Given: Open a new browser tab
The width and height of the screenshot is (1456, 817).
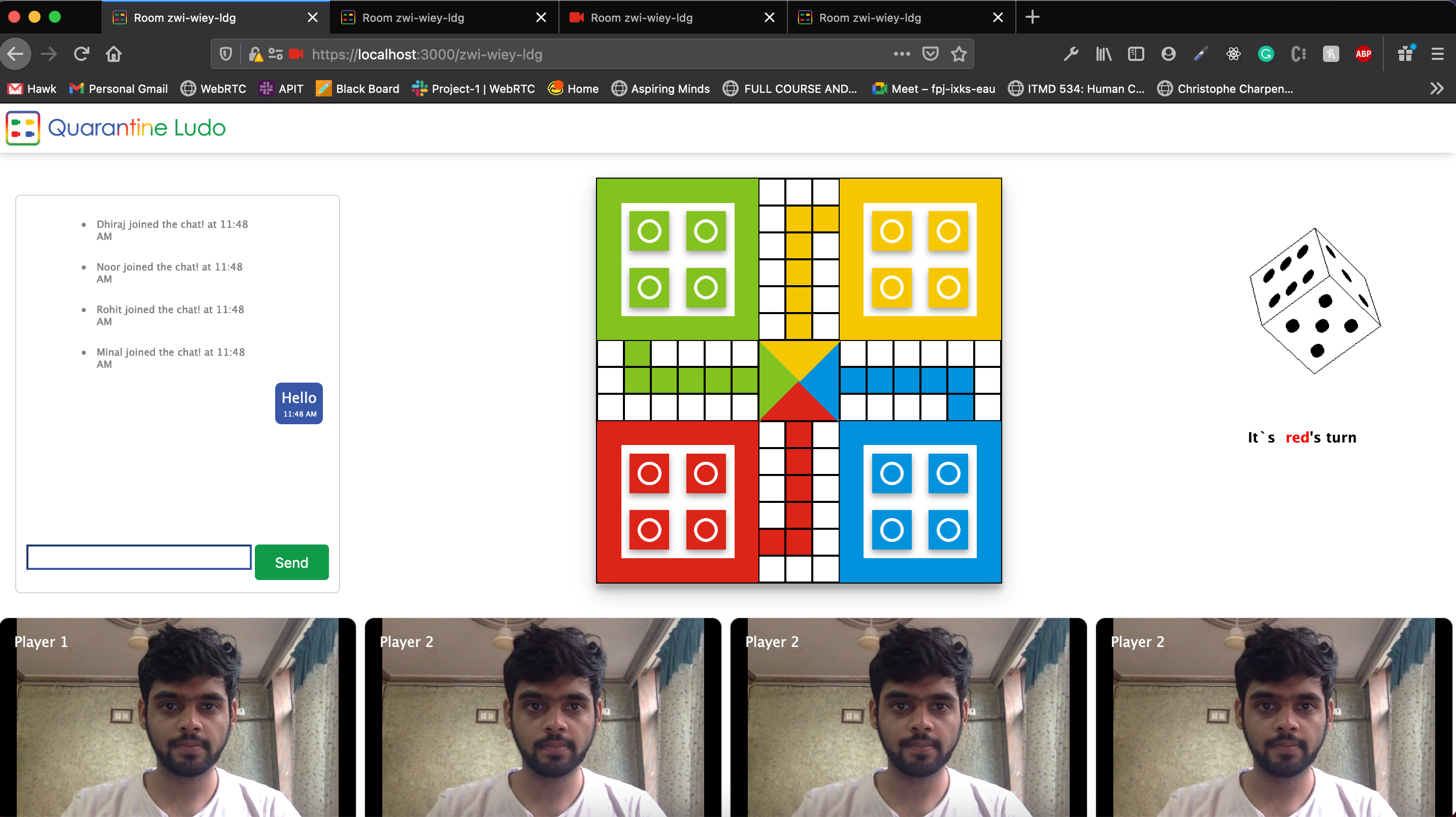Looking at the screenshot, I should click(1032, 18).
